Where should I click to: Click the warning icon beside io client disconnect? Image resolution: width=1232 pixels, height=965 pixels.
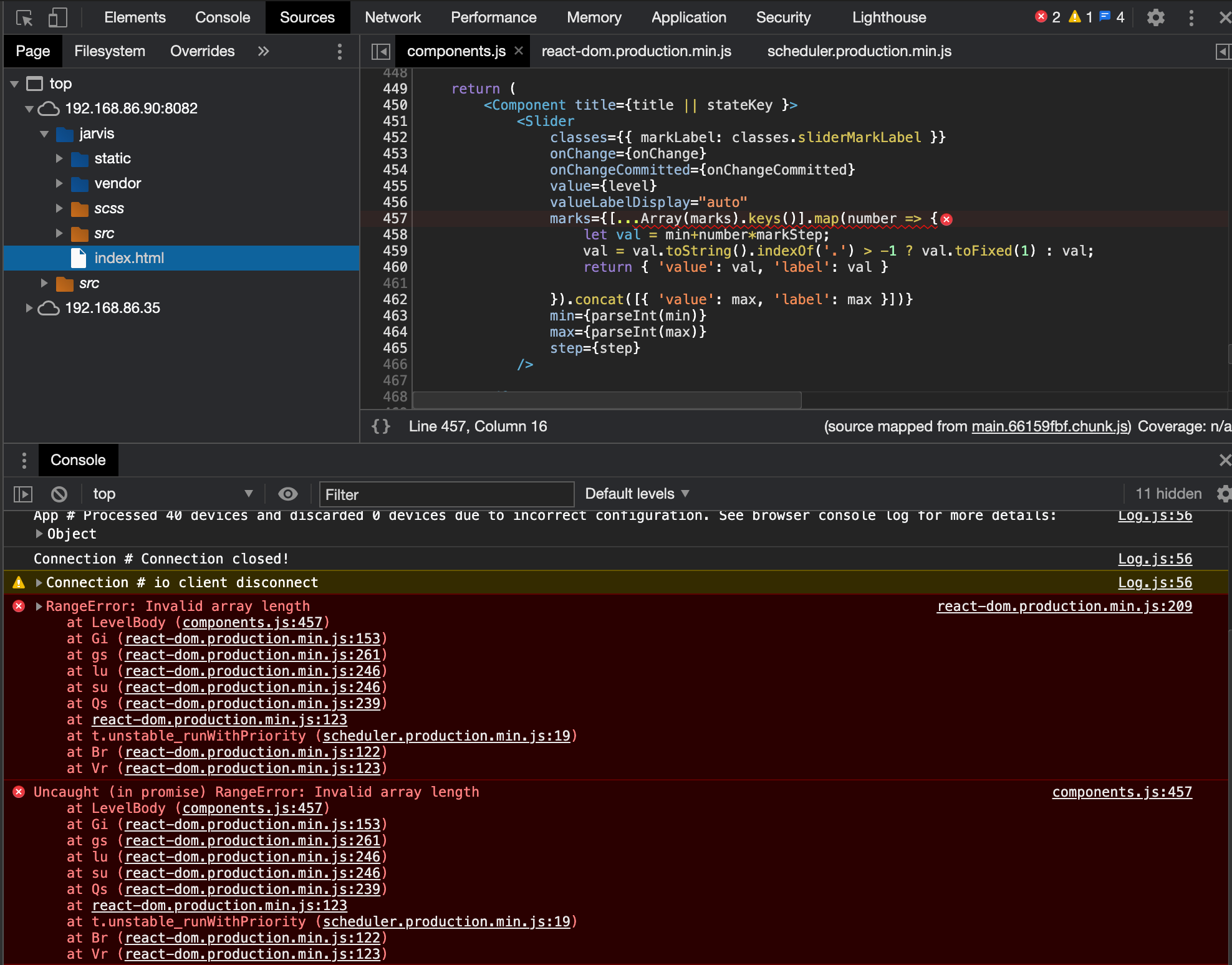point(19,582)
